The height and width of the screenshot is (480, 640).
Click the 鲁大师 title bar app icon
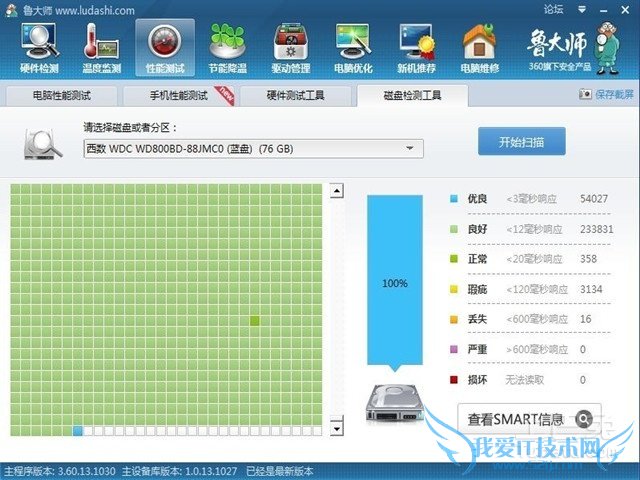11,10
